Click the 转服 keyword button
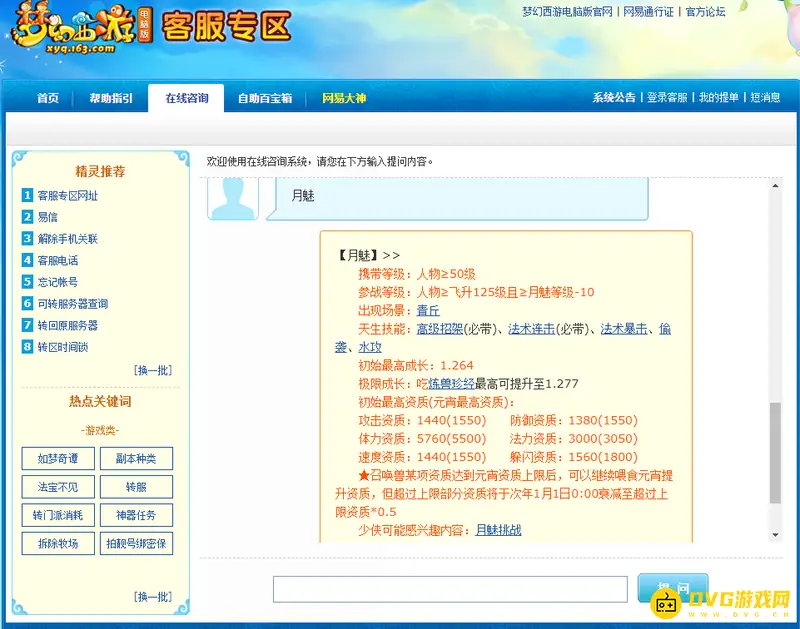800x629 pixels. [x=136, y=487]
